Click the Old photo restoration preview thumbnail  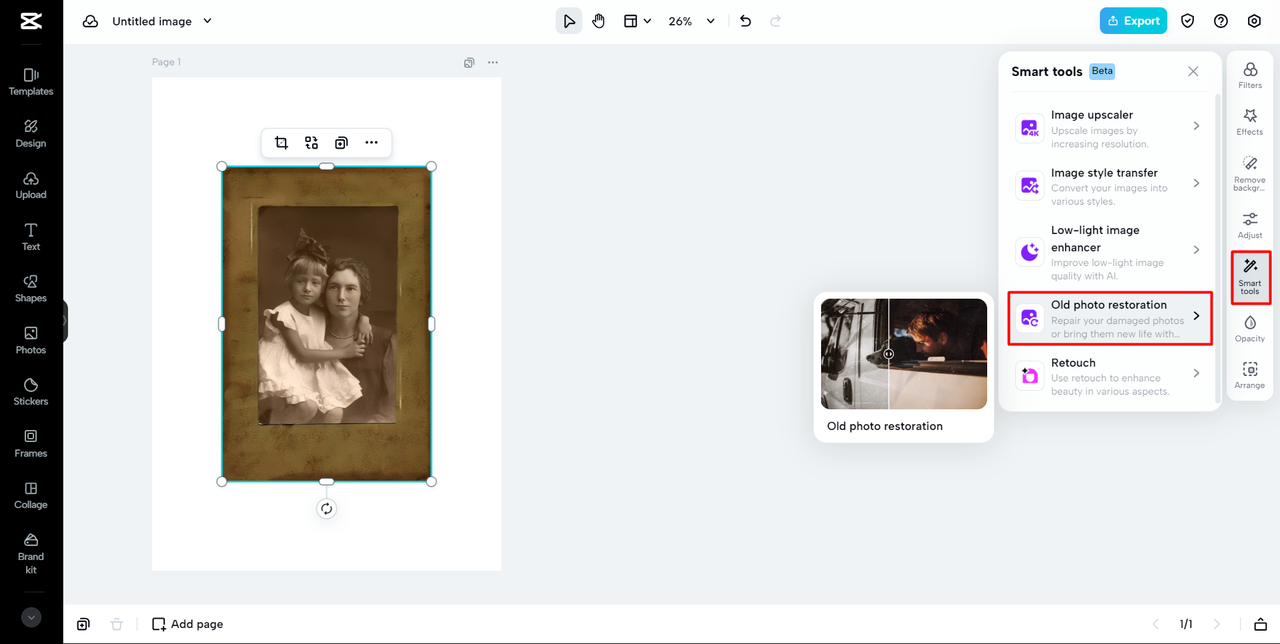pyautogui.click(x=904, y=354)
